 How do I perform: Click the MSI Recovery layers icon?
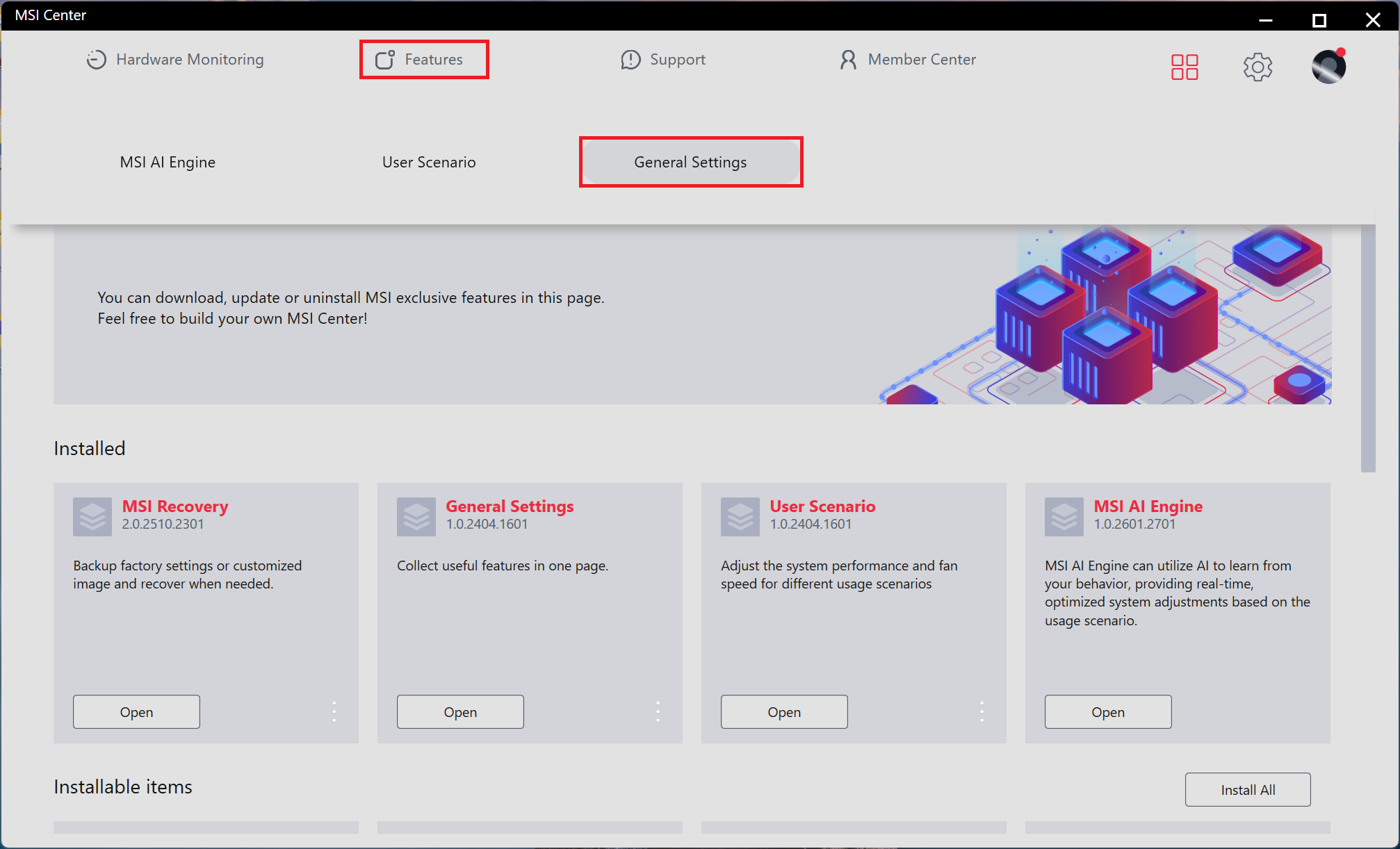tap(92, 516)
